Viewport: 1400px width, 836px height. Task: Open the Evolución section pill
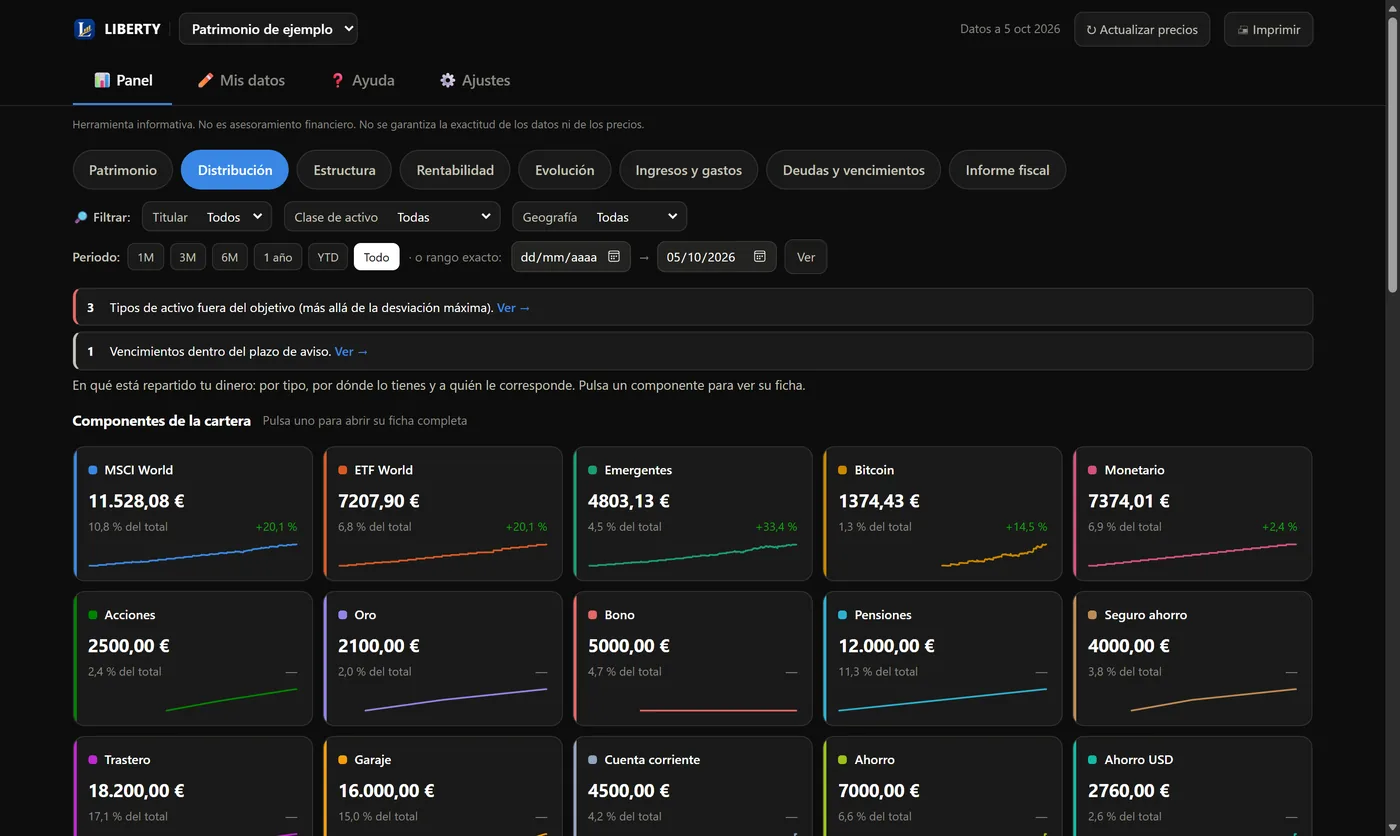coord(564,170)
